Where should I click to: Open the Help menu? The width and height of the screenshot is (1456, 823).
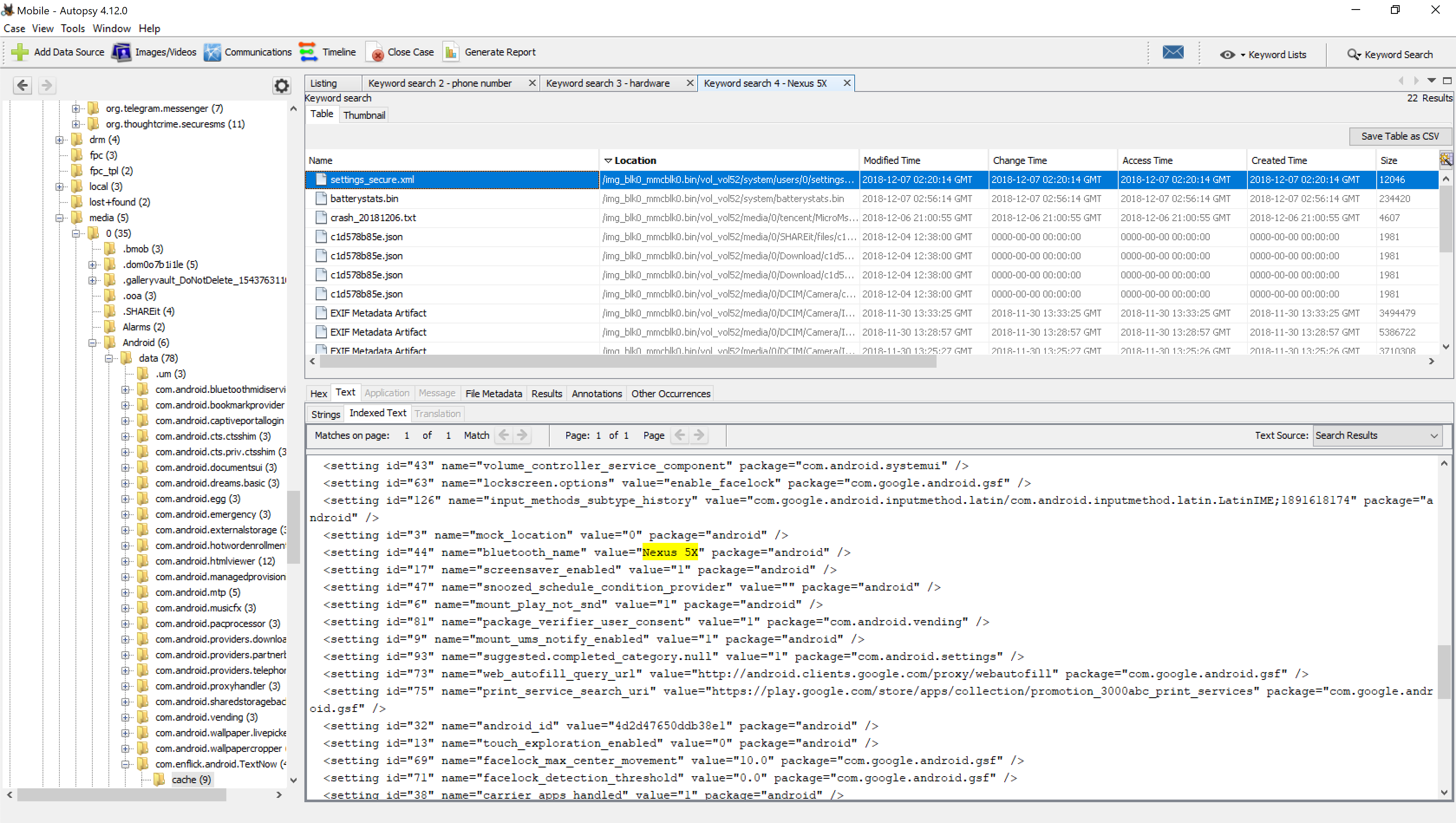pos(149,28)
